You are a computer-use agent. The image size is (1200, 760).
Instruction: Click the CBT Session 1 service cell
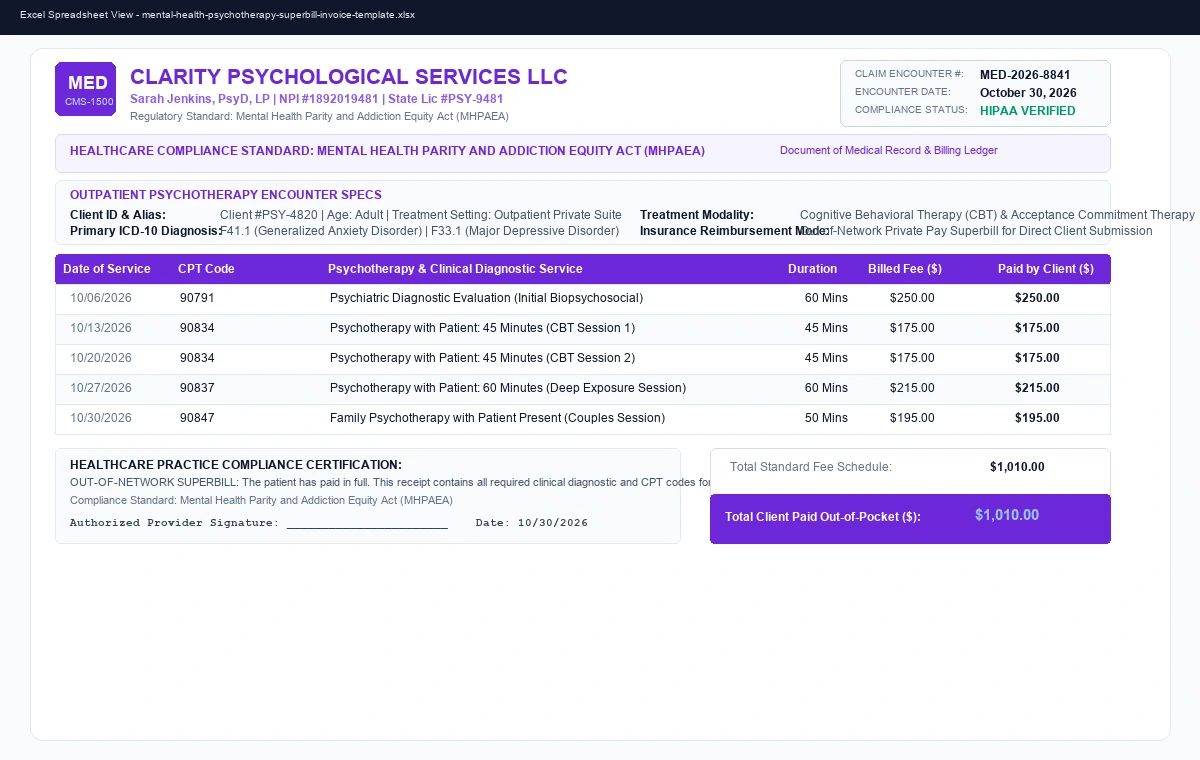[482, 328]
